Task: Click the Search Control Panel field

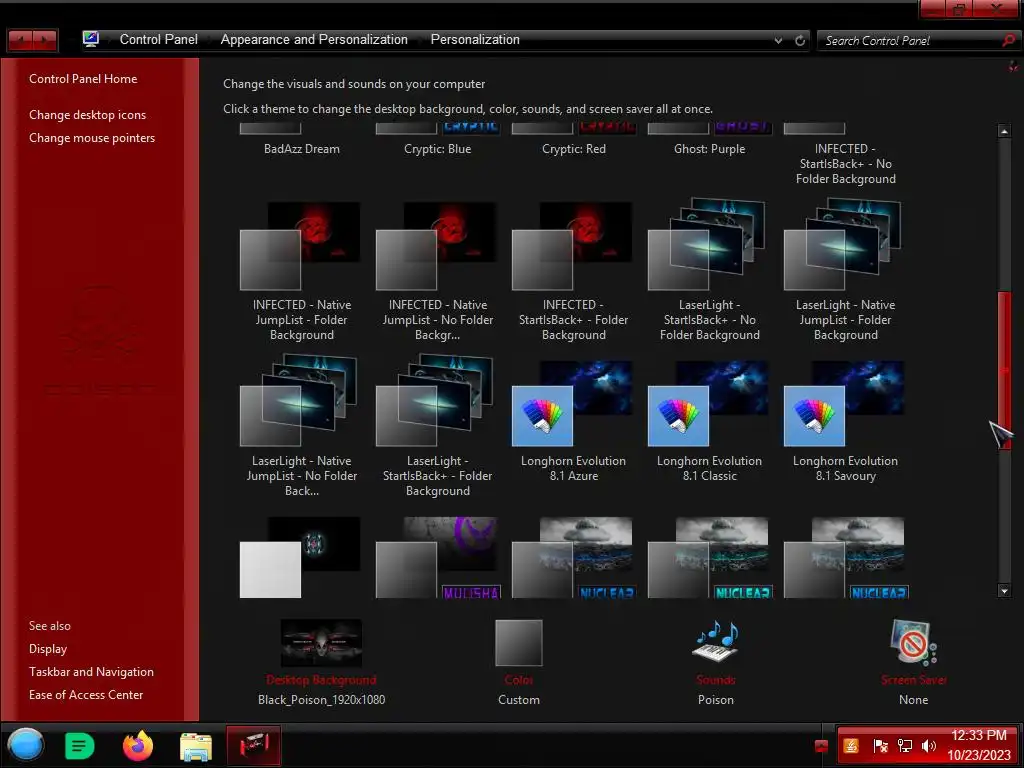Action: point(909,40)
